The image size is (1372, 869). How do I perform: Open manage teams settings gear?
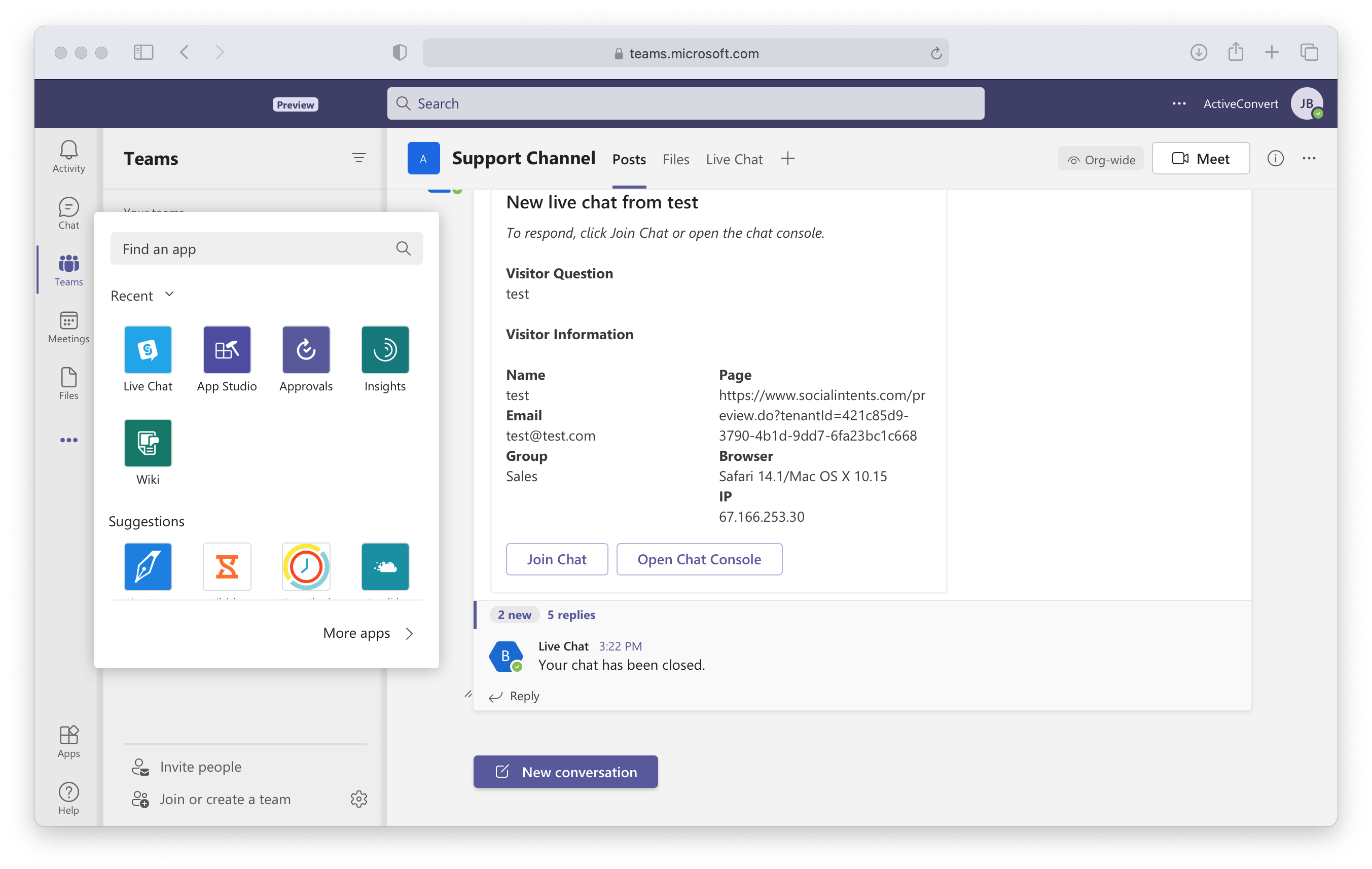click(x=358, y=799)
